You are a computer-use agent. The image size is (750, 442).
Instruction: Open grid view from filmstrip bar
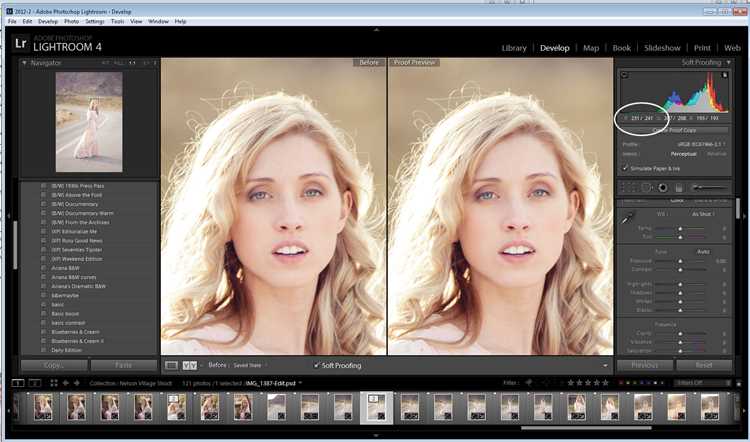54,383
